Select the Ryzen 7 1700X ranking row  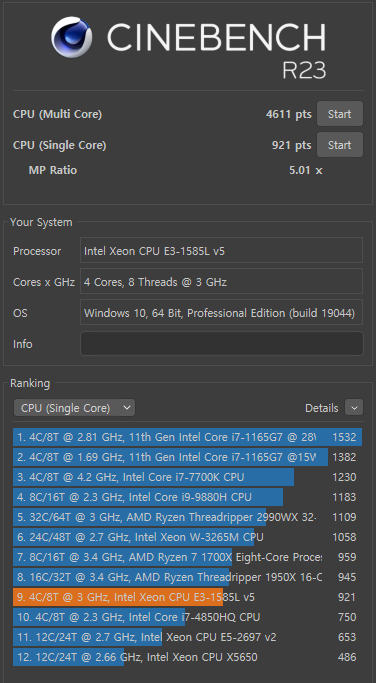[187, 557]
